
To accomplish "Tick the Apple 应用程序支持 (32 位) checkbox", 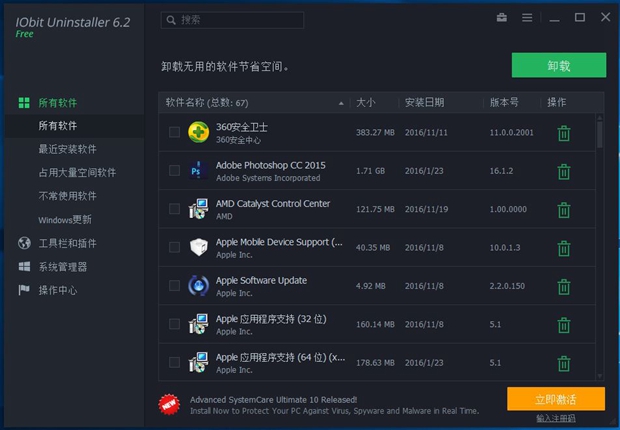I will pos(174,324).
